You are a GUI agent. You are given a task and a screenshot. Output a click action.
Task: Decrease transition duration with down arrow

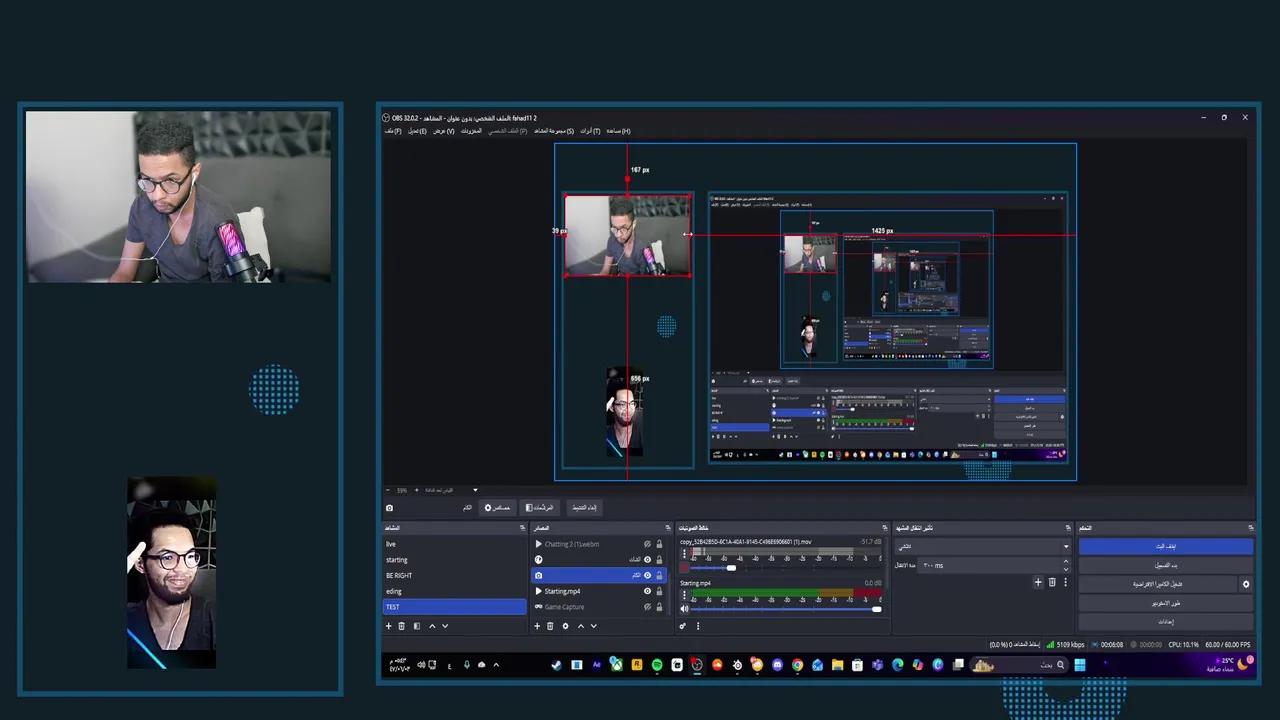tap(1066, 569)
